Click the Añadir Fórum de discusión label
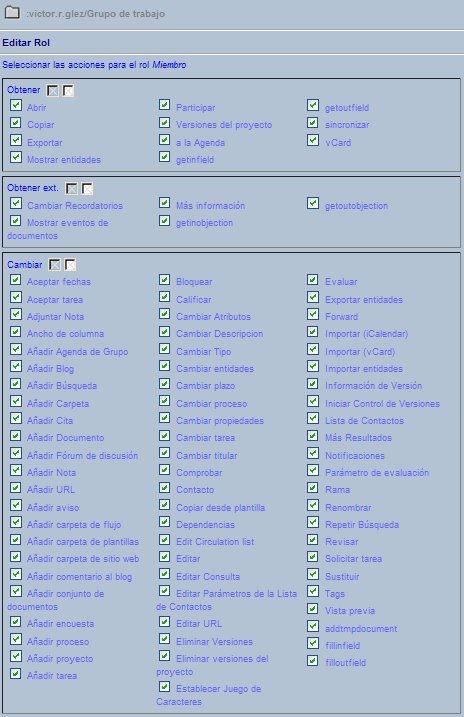 [x=82, y=455]
